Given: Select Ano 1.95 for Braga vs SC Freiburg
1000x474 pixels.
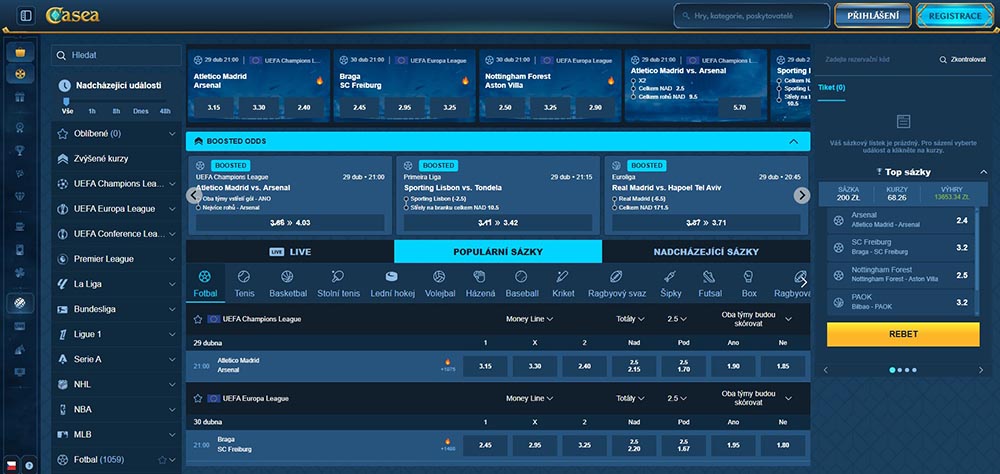Looking at the screenshot, I should [733, 445].
